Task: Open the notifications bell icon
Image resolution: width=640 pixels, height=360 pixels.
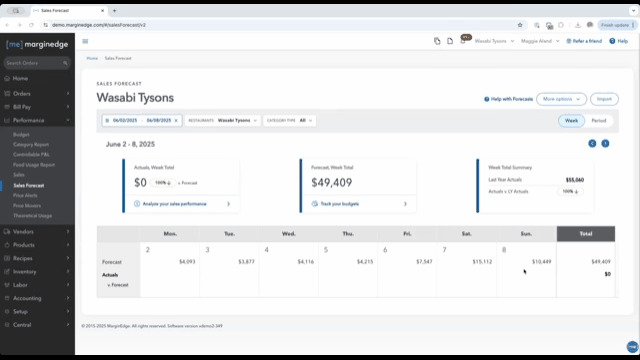Action: [463, 41]
